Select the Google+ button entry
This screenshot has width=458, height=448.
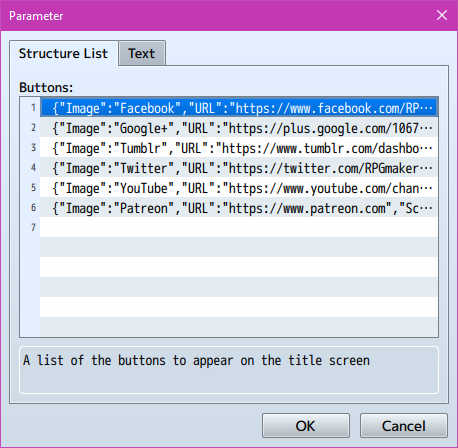(x=239, y=127)
